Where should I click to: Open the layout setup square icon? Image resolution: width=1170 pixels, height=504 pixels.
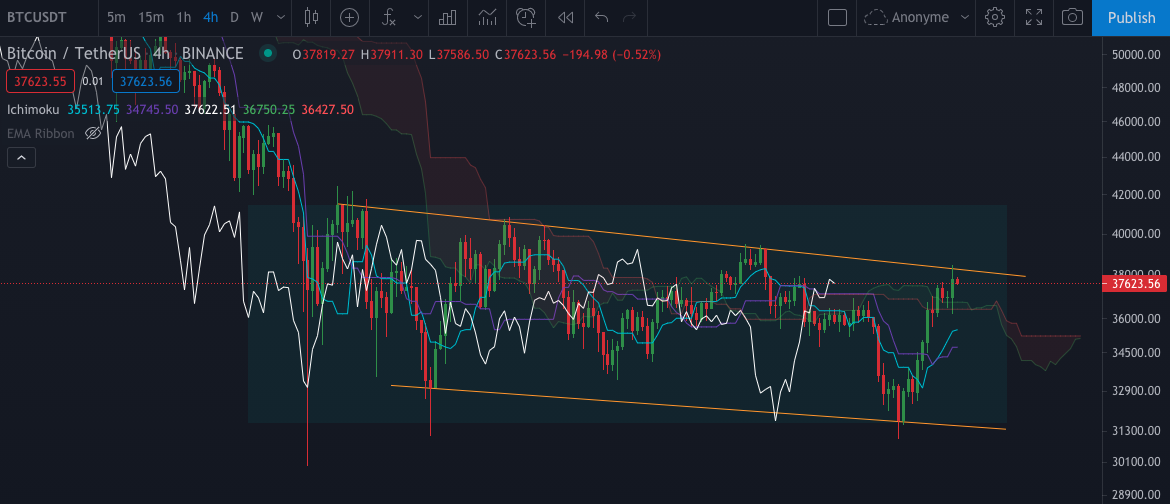pos(837,17)
